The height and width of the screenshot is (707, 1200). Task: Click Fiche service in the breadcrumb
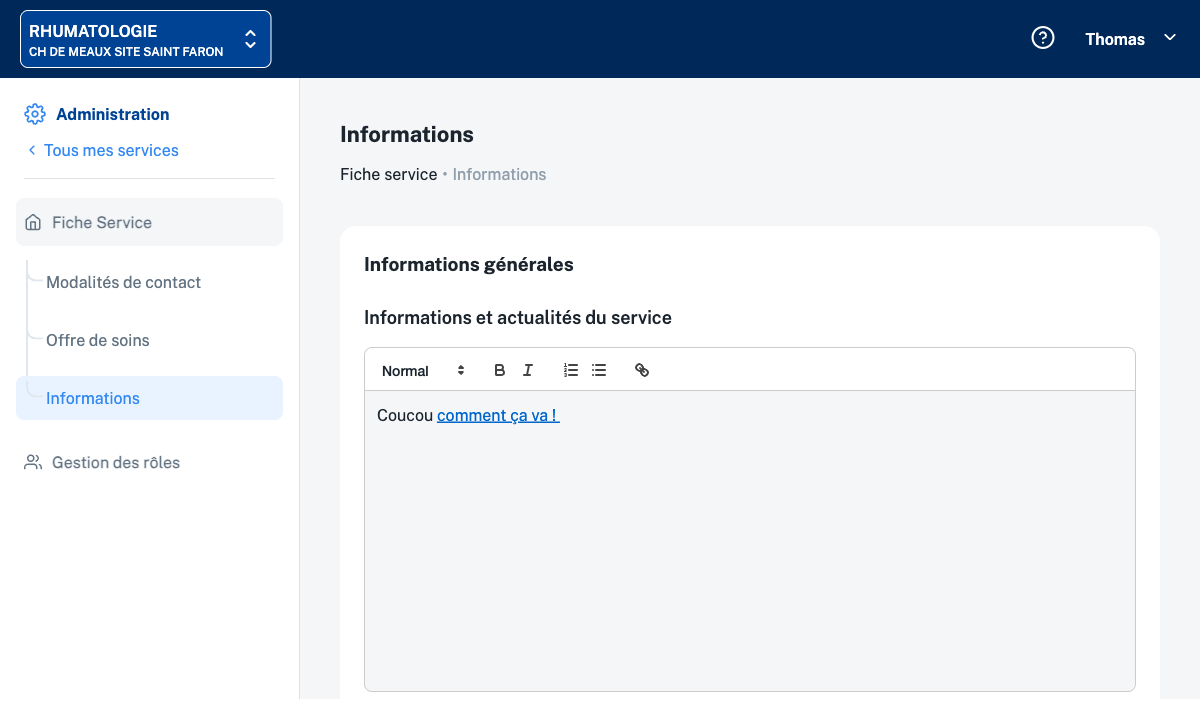tap(388, 174)
